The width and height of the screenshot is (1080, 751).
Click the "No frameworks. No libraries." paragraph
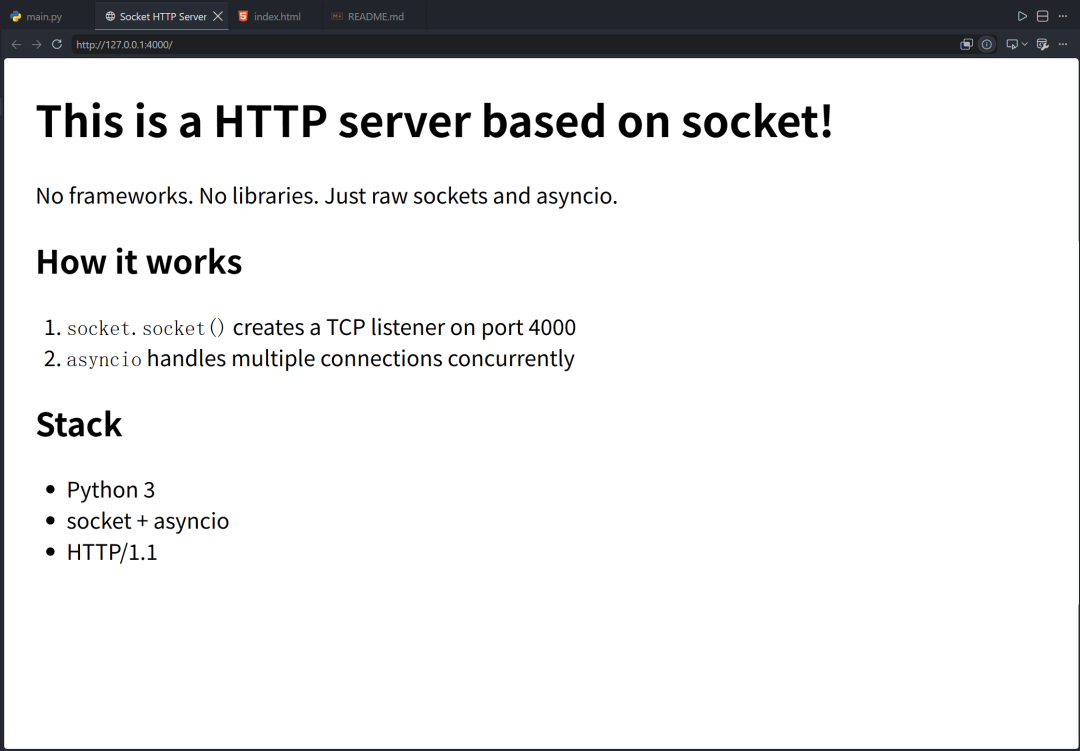coord(326,196)
